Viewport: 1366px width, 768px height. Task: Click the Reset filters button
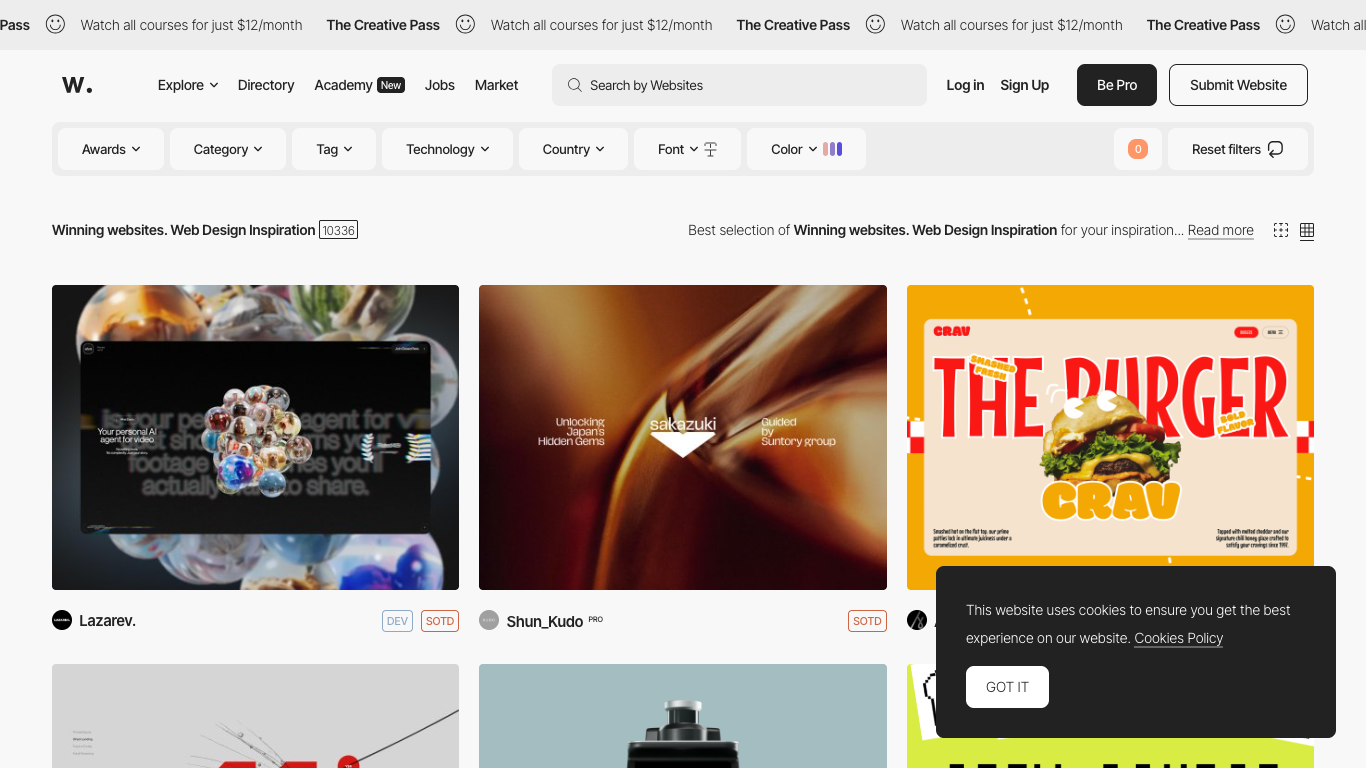pyautogui.click(x=1237, y=149)
